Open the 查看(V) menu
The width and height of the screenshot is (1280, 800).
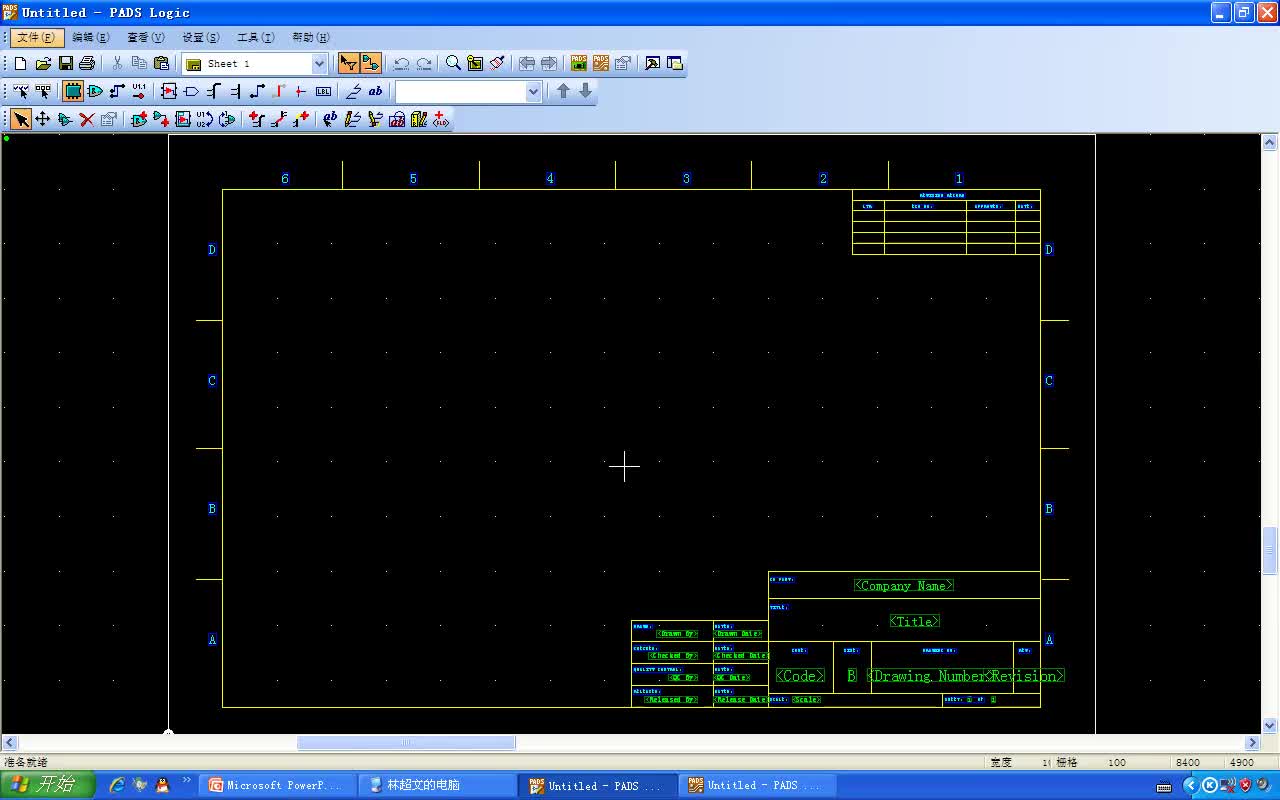146,37
